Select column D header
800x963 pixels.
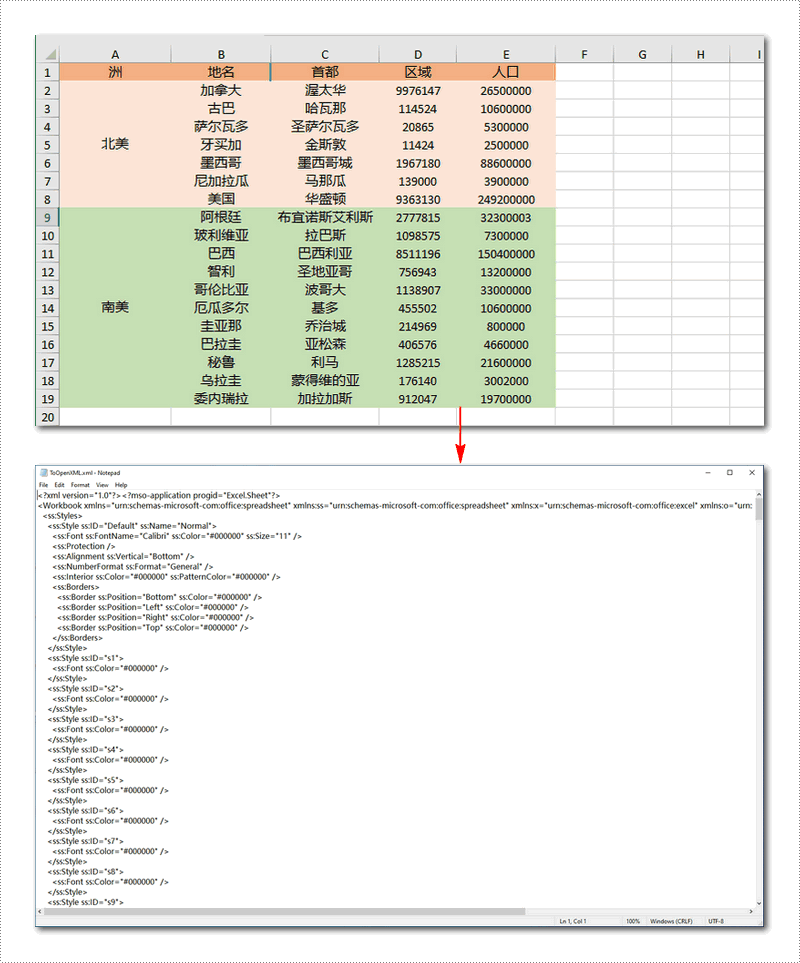click(417, 54)
